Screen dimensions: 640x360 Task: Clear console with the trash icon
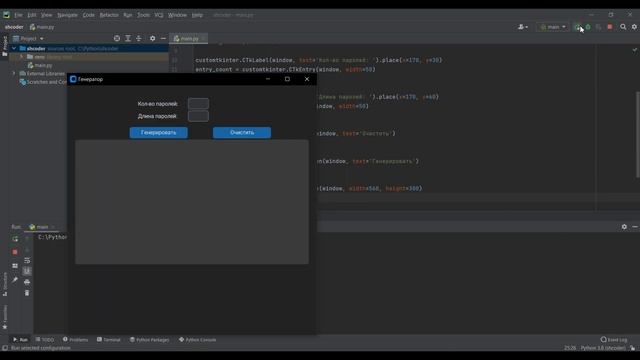click(27, 293)
